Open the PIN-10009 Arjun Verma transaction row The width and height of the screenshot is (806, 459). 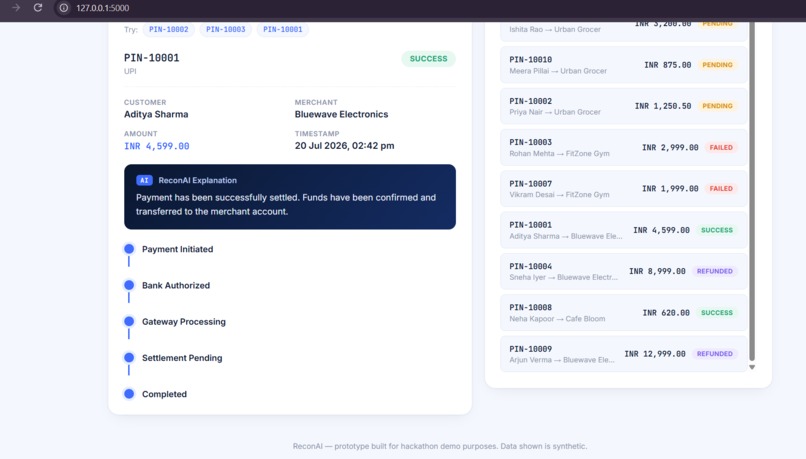pyautogui.click(x=624, y=354)
